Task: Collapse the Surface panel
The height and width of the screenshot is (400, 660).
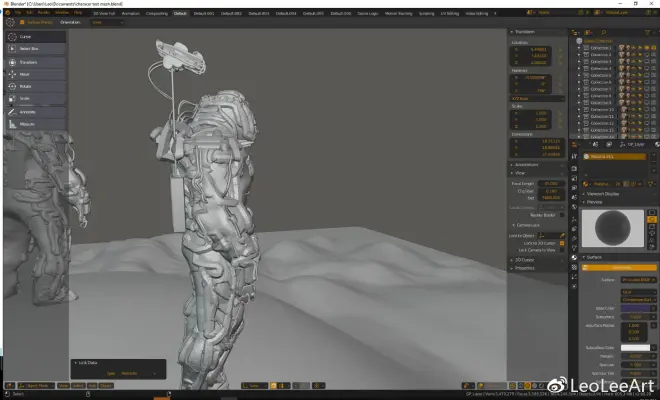Action: (x=592, y=257)
